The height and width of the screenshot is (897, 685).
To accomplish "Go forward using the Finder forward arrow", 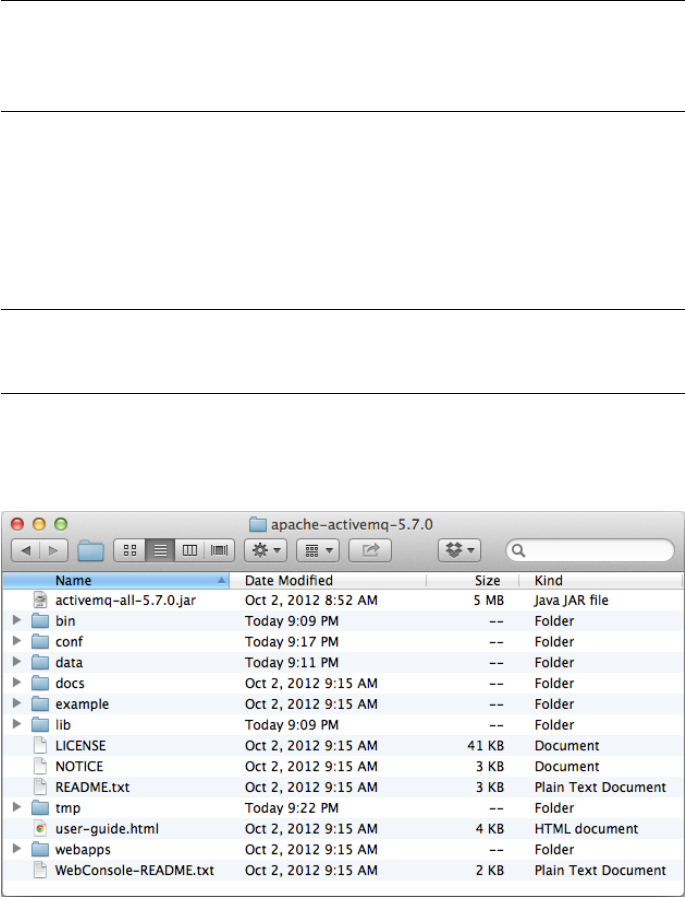I will coord(54,550).
